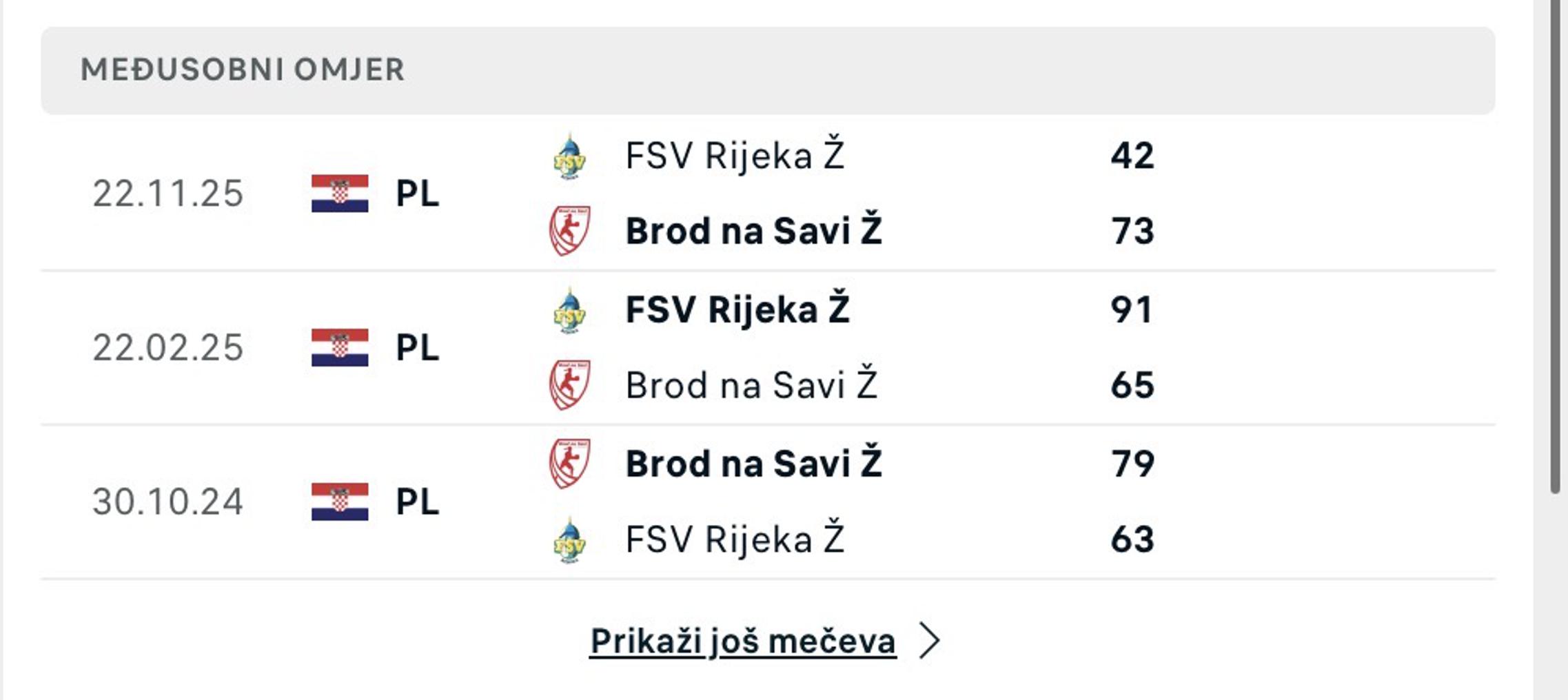Click the MEĐUSOBNI OMJER section header
Image resolution: width=1568 pixels, height=700 pixels.
242,70
